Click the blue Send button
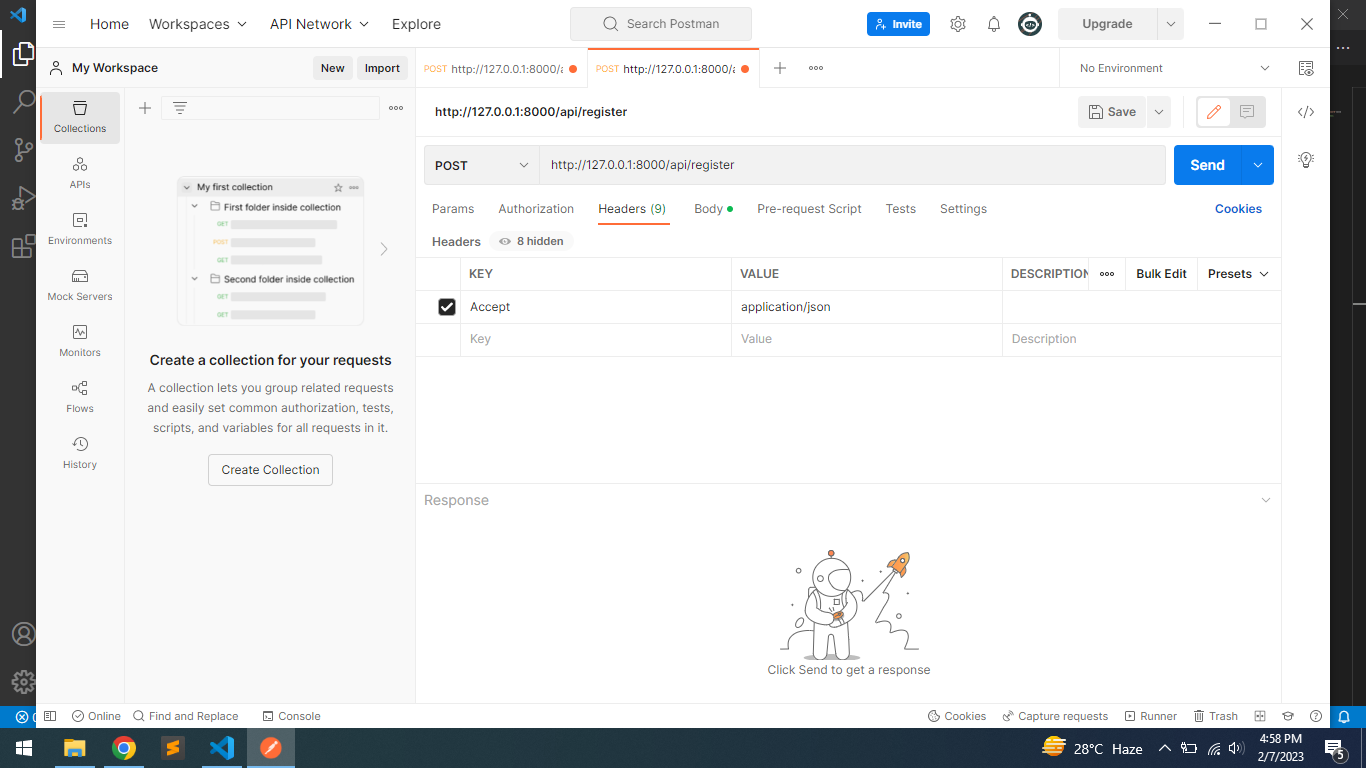1366x768 pixels. 1208,165
